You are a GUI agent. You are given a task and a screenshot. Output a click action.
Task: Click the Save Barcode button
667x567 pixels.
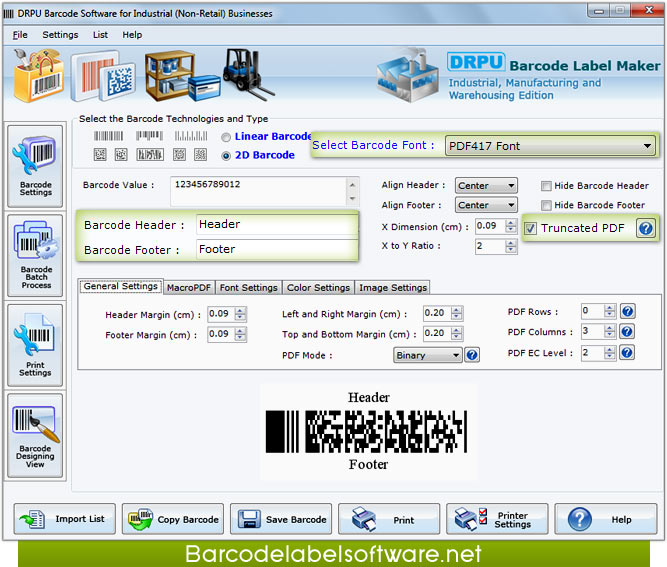(281, 519)
